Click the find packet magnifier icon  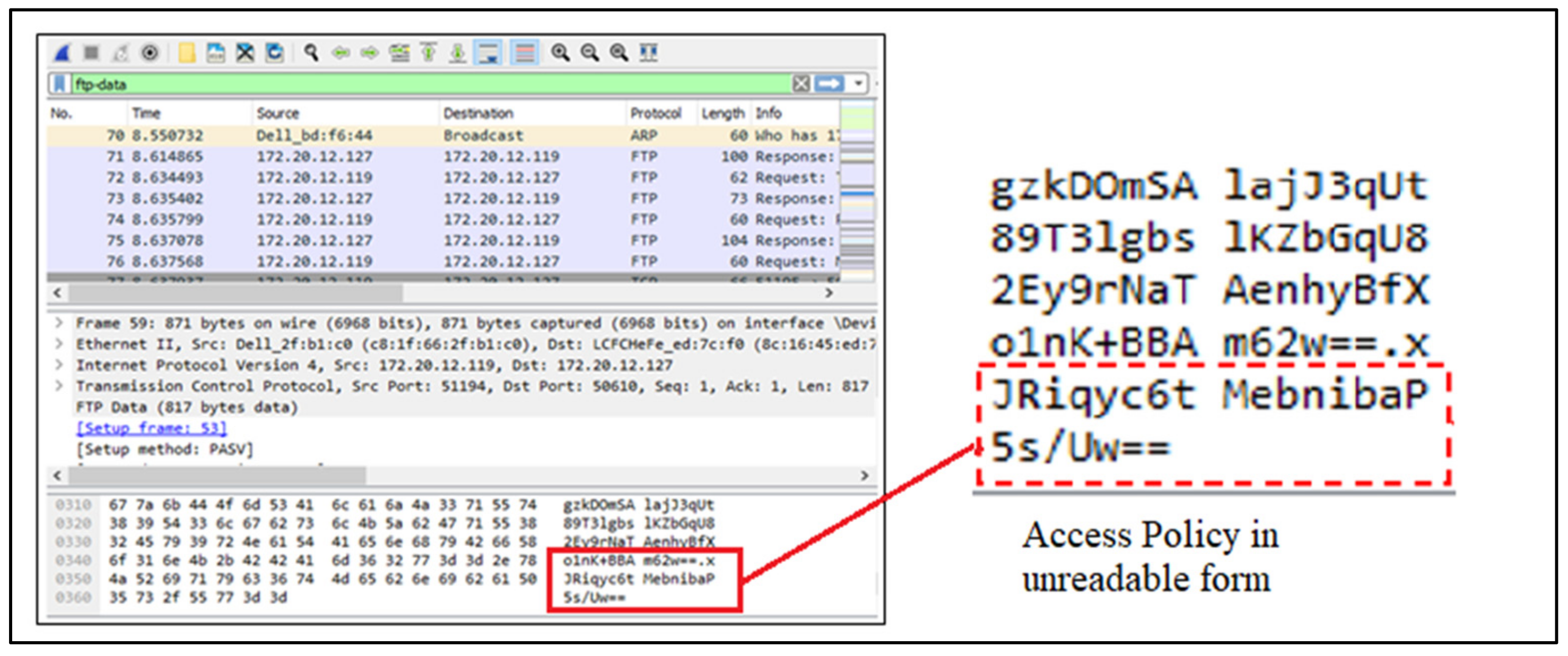(312, 53)
